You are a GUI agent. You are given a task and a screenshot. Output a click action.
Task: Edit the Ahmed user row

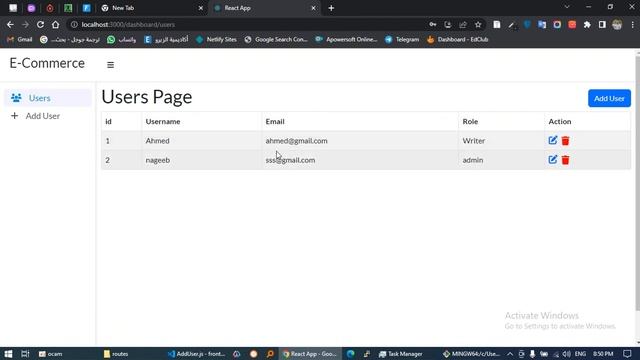(x=553, y=140)
